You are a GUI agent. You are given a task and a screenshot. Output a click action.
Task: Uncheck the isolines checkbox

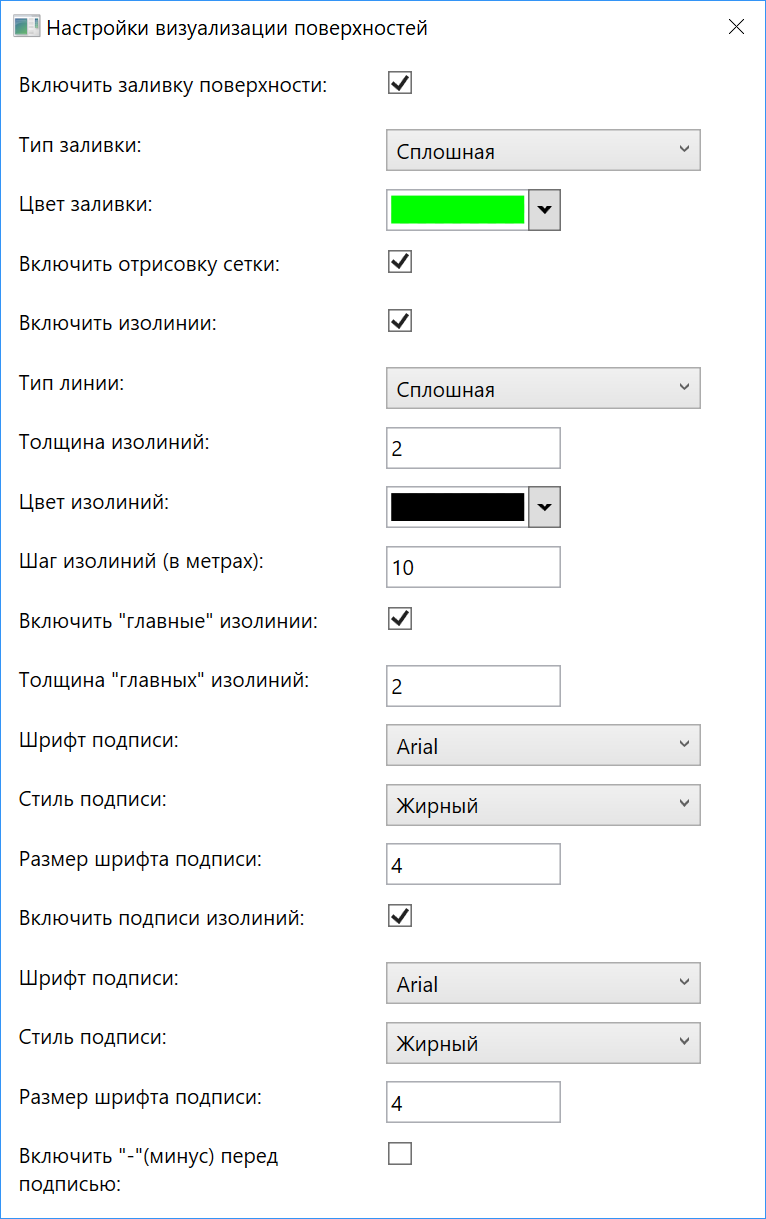point(399,320)
